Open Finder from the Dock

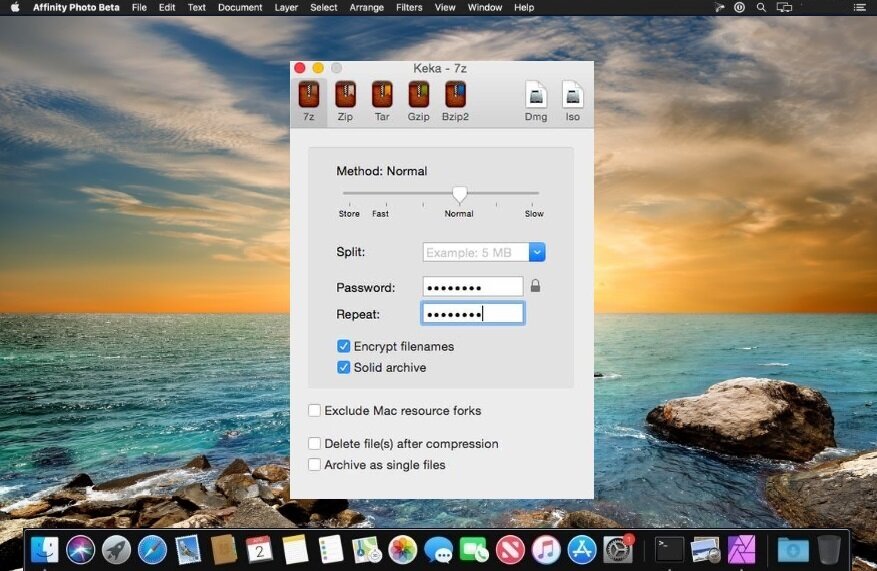point(44,549)
